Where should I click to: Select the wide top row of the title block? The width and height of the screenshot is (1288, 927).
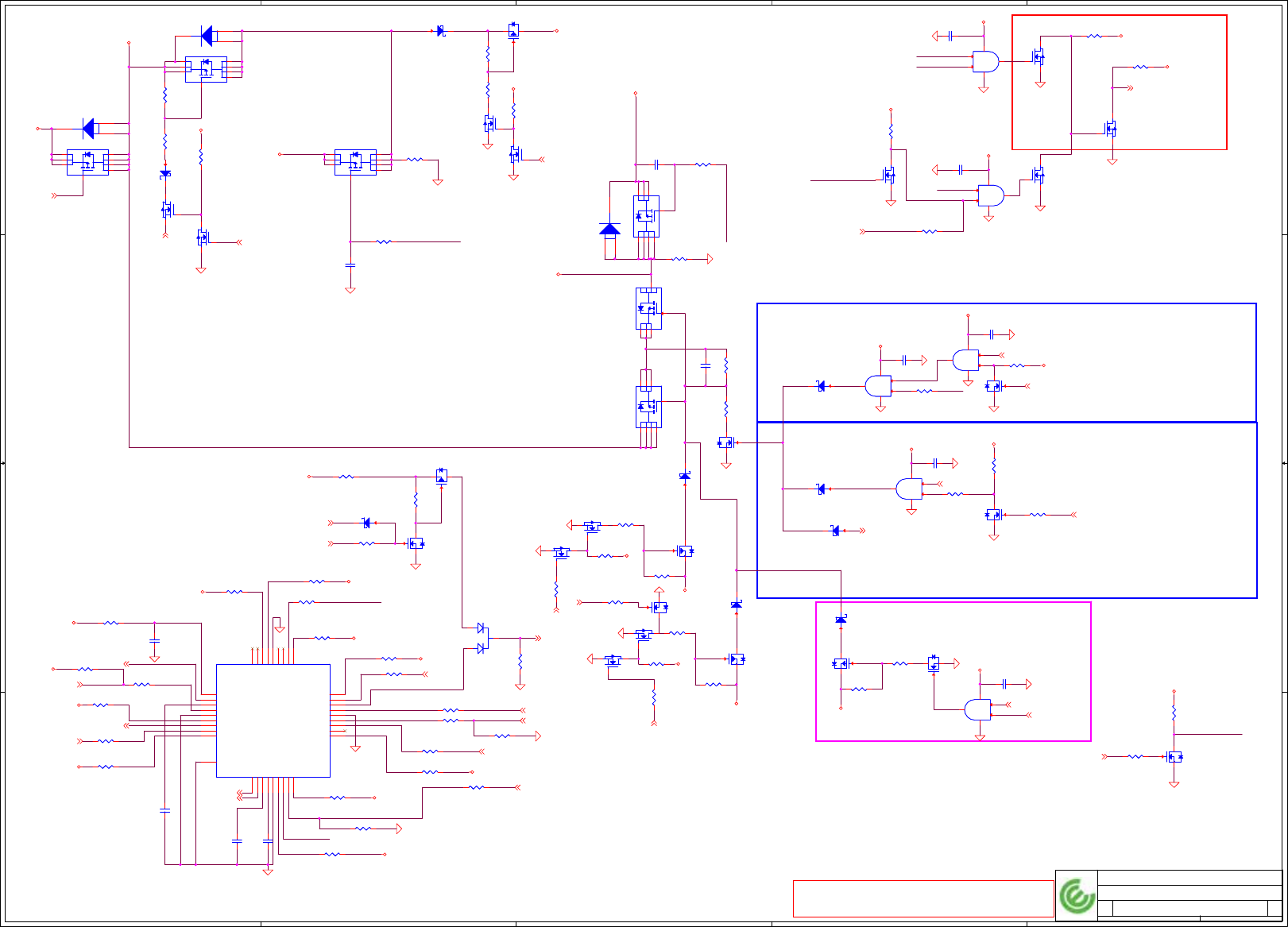click(1189, 878)
